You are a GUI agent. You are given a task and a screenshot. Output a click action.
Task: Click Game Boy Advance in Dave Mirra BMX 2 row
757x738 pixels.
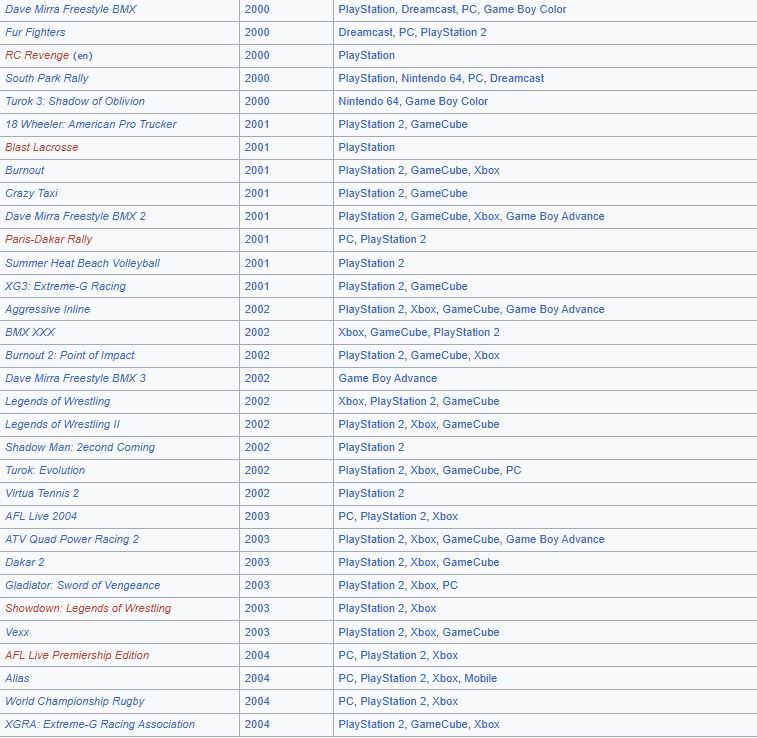555,216
